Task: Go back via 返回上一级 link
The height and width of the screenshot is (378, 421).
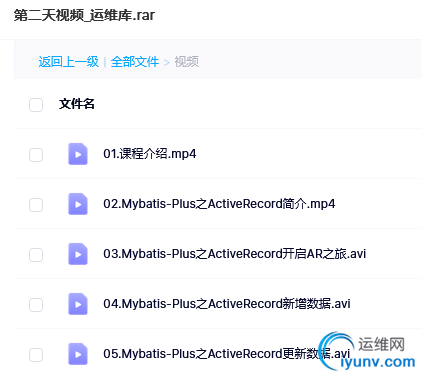Action: (69, 62)
